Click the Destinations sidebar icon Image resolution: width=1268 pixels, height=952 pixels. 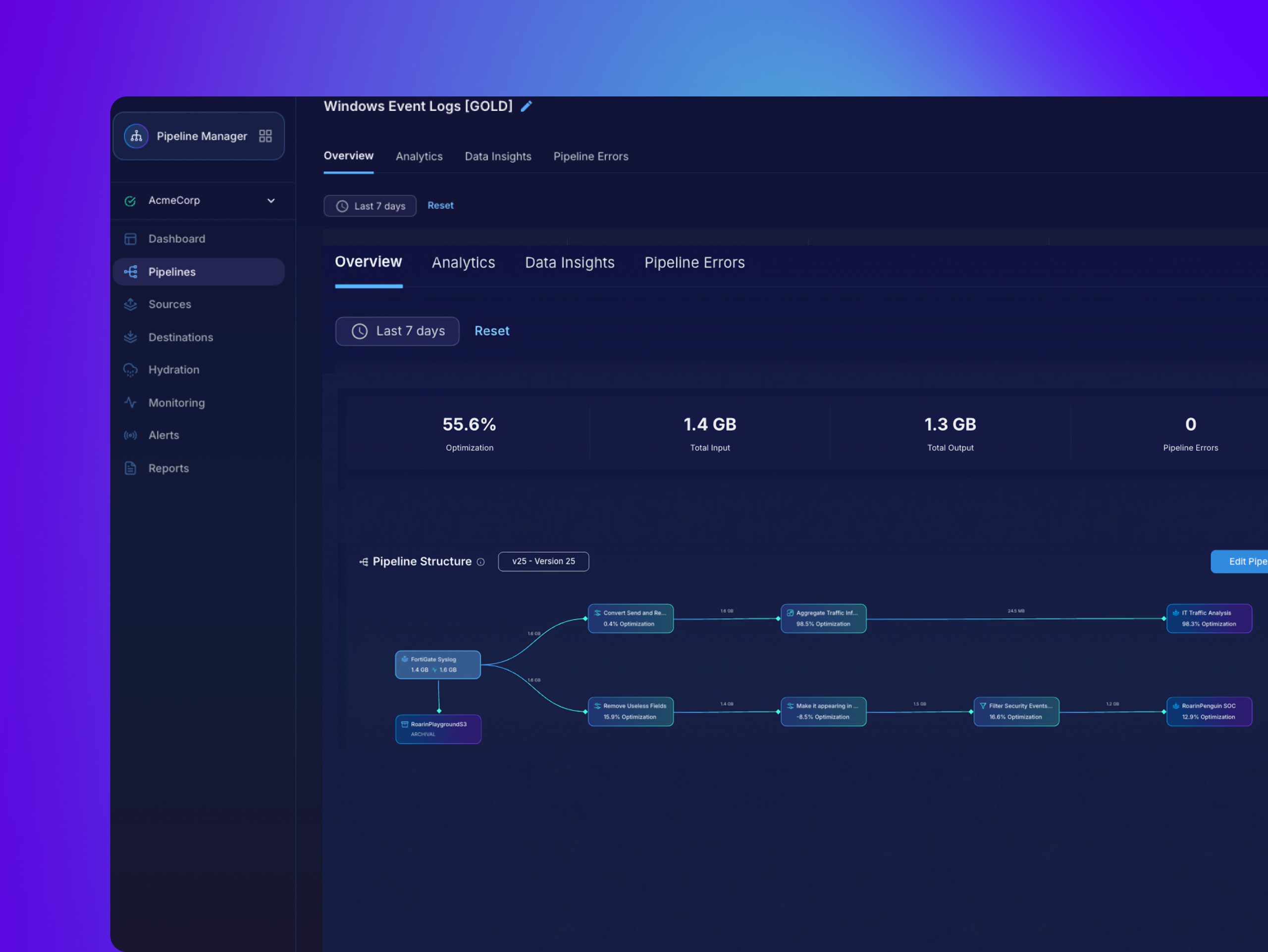coord(130,337)
